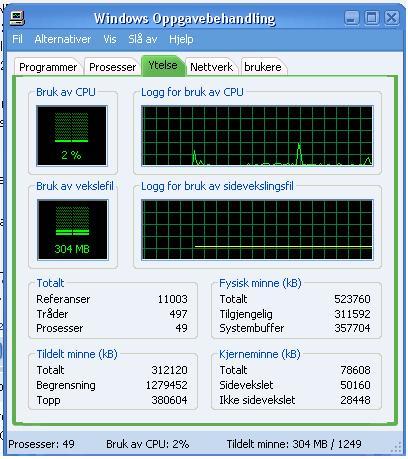
Task: Open the Alternativer menu
Action: (63, 39)
